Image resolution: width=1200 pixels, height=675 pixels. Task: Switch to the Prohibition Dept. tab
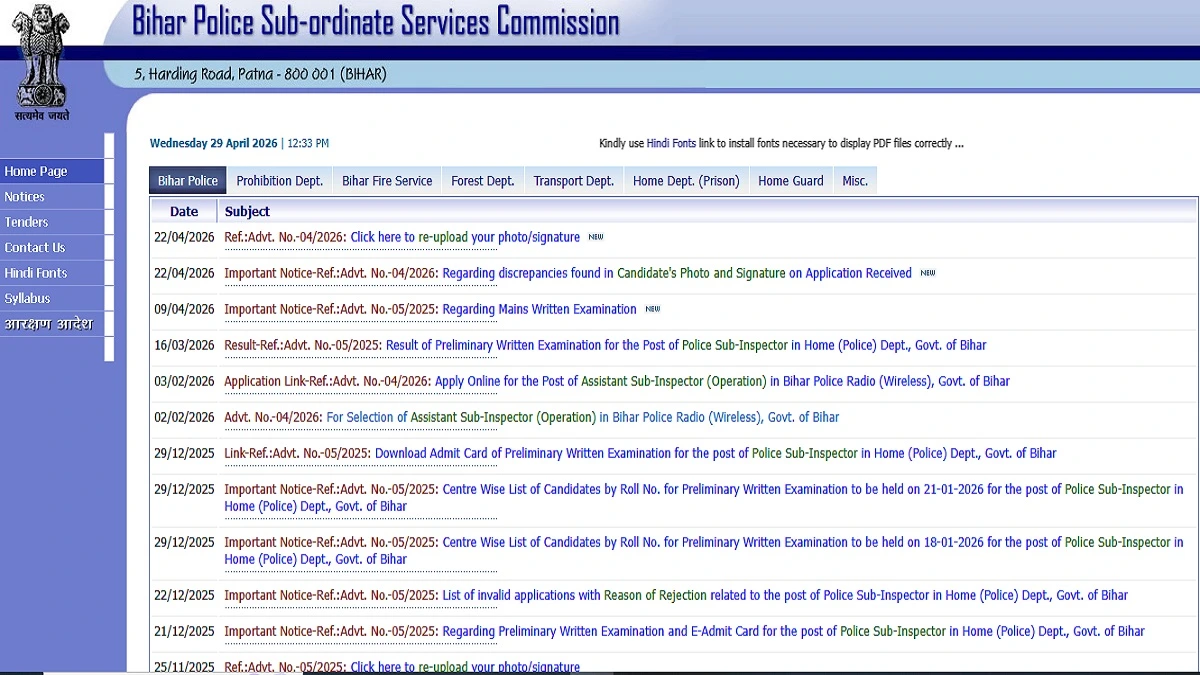pyautogui.click(x=279, y=181)
